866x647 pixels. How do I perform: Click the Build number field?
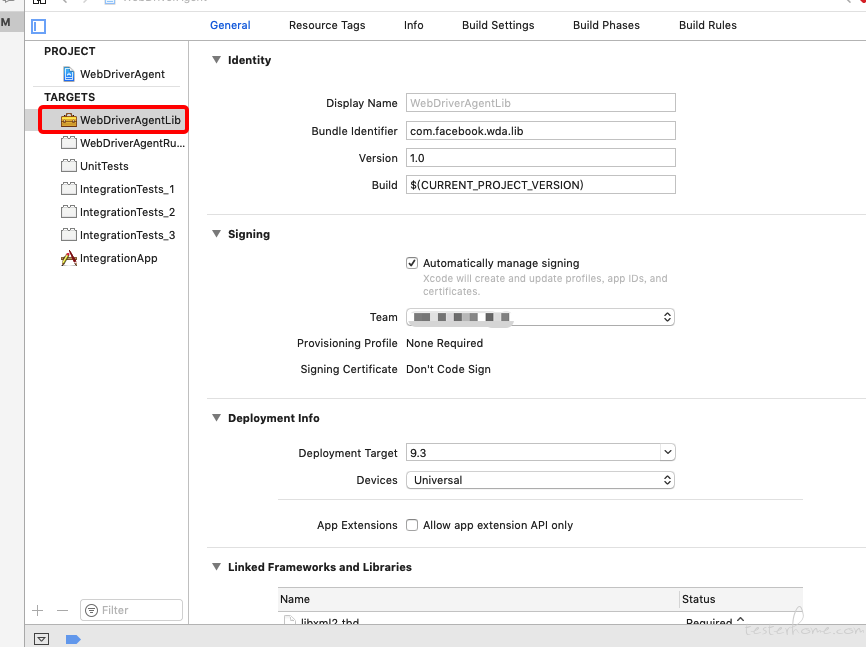(541, 185)
